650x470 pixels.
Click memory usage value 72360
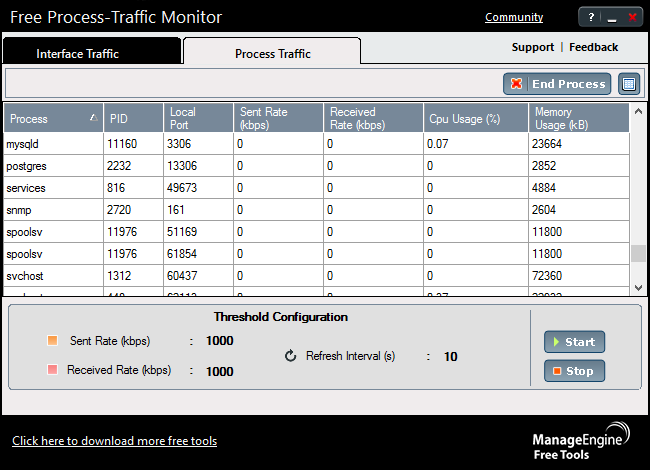pos(579,276)
